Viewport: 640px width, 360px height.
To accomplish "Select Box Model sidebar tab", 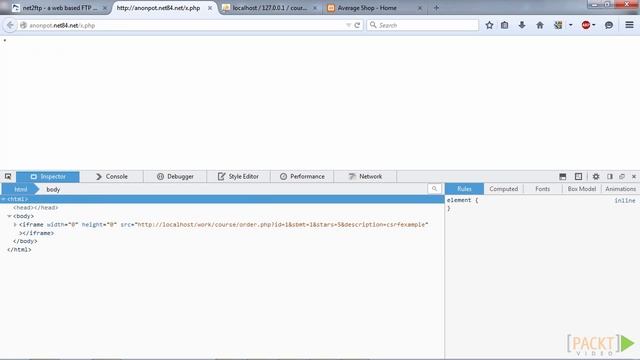I will [581, 189].
